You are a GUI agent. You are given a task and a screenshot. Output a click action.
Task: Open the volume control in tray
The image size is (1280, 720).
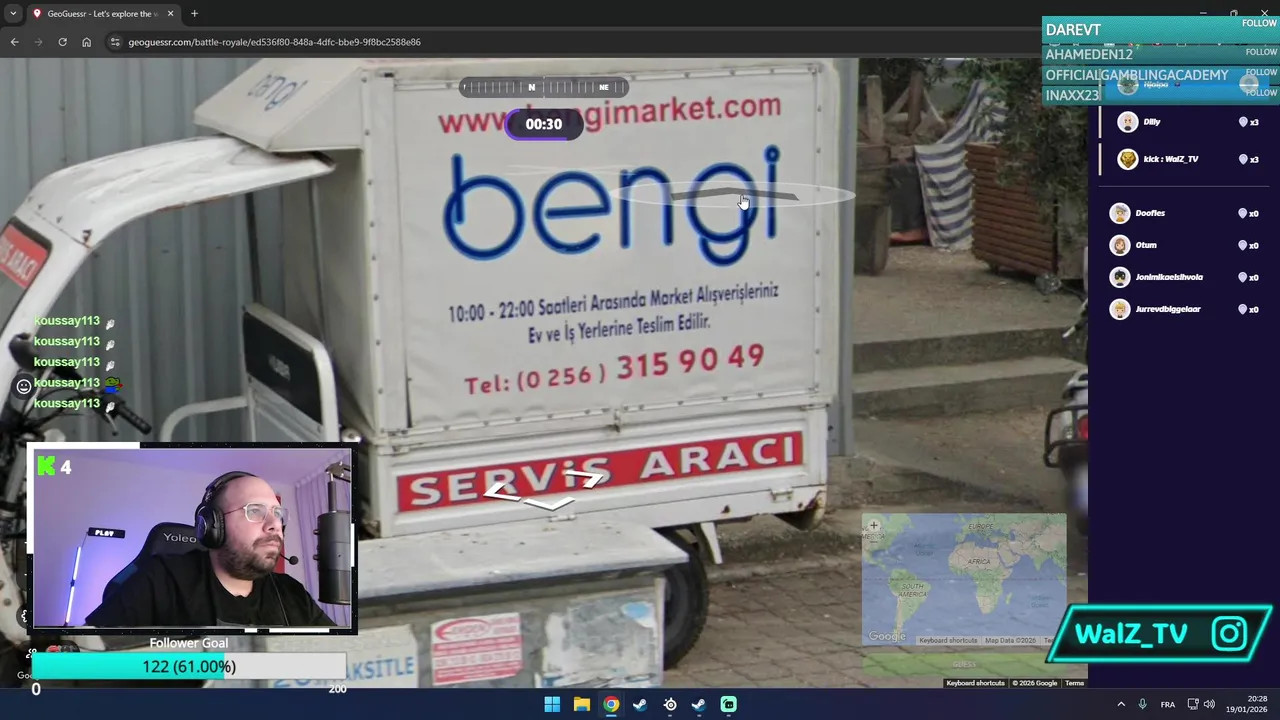pos(1209,704)
